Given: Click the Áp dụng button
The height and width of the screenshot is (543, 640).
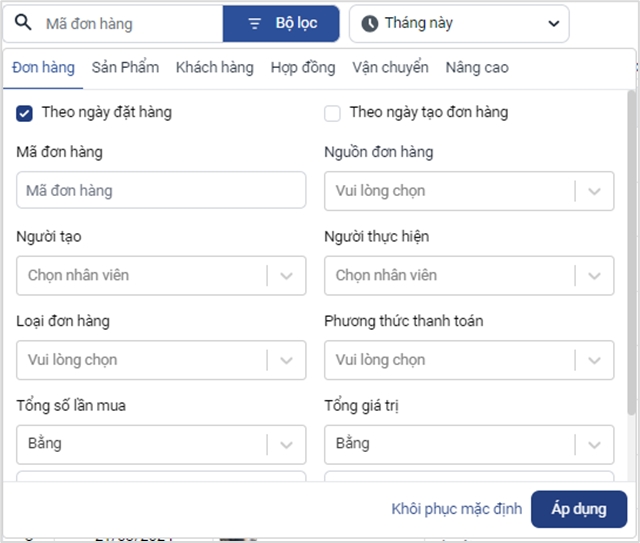Looking at the screenshot, I should coord(579,509).
